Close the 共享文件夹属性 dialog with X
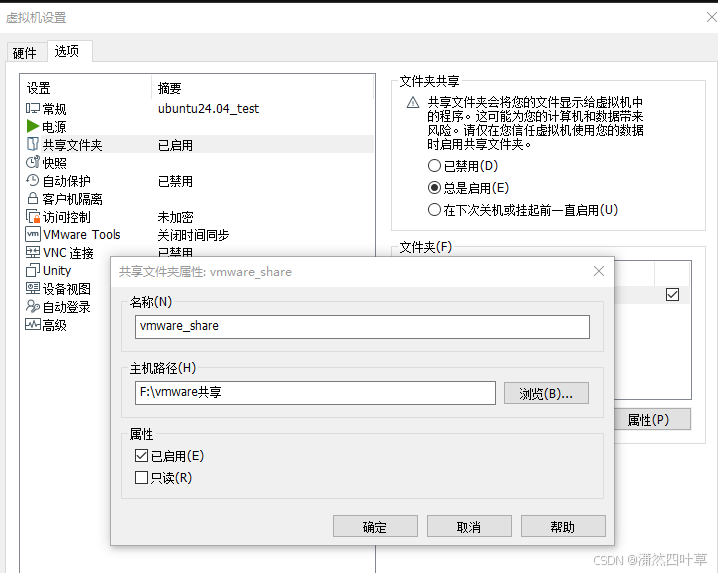The image size is (718, 573). click(x=598, y=271)
